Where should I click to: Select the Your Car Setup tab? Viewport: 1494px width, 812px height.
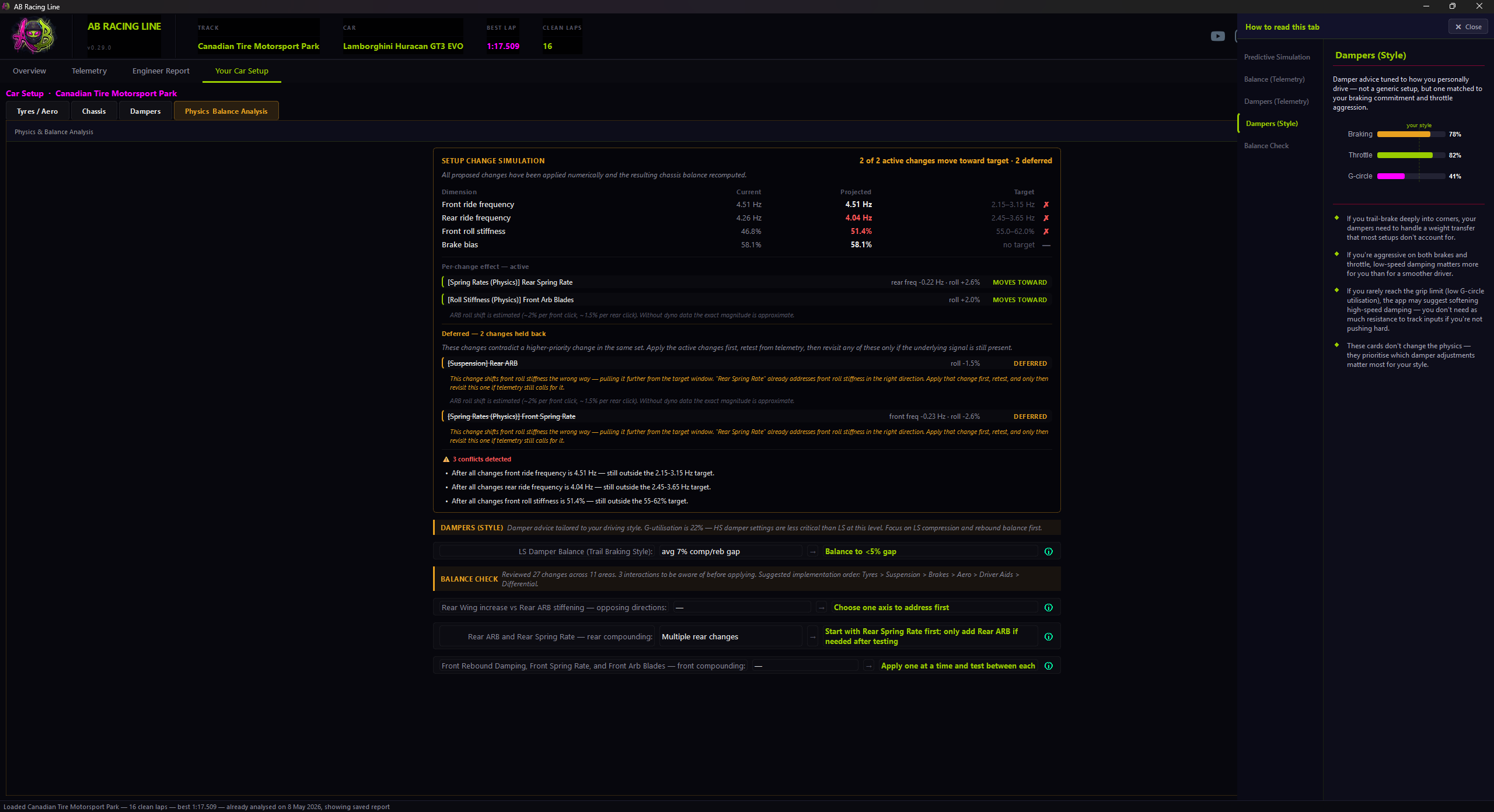coord(242,71)
